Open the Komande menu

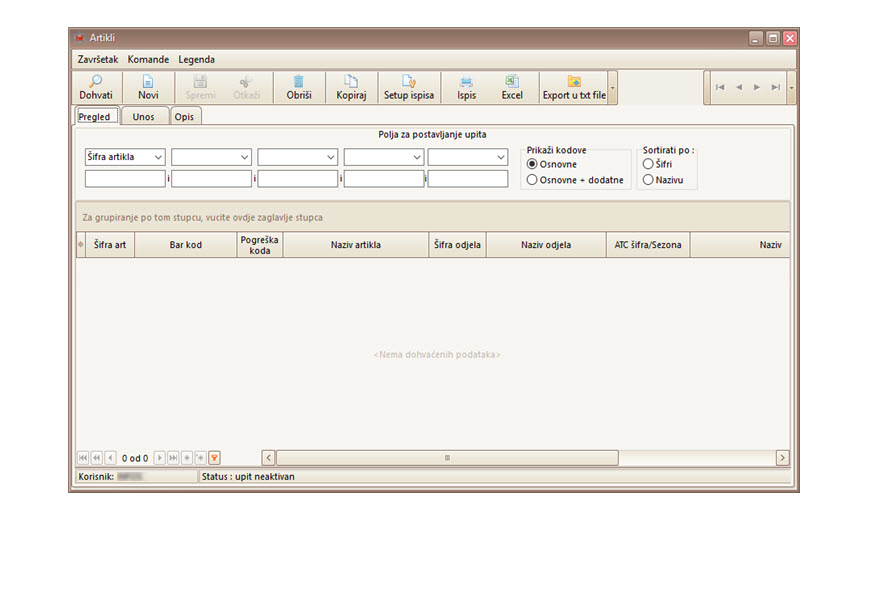point(148,59)
